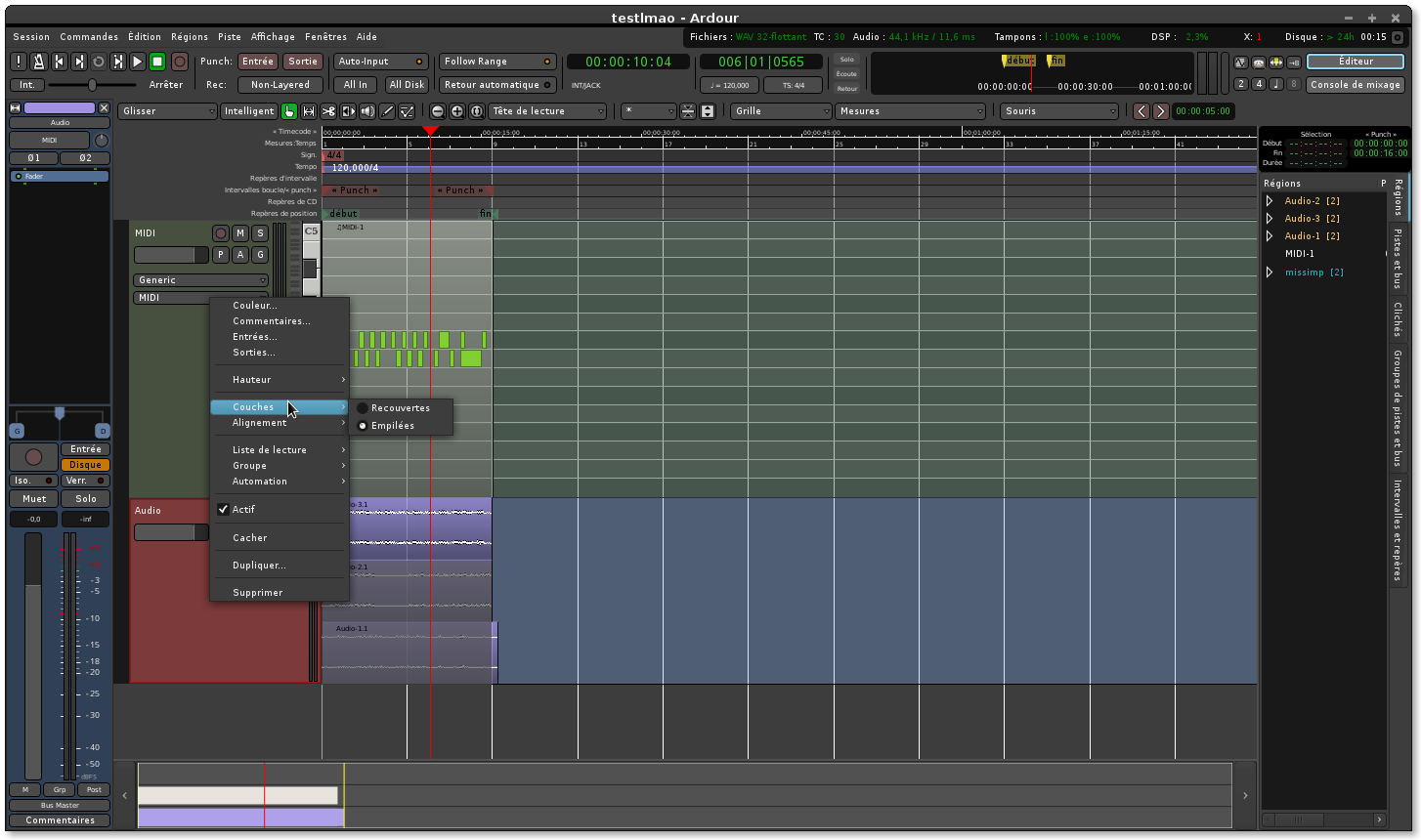Image resolution: width=1421 pixels, height=840 pixels.
Task: Open the Glisser edit mode dropdown
Action: pos(167,111)
